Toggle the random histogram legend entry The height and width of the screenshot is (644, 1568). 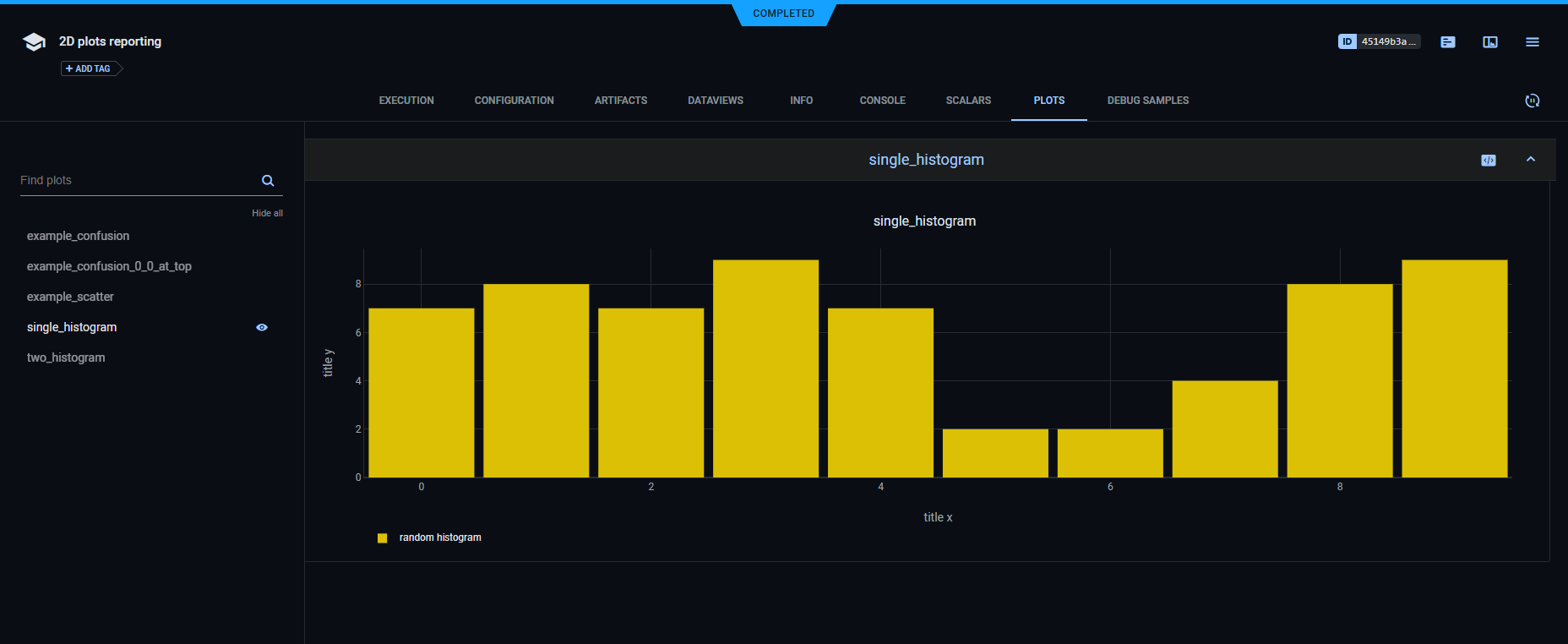(439, 538)
